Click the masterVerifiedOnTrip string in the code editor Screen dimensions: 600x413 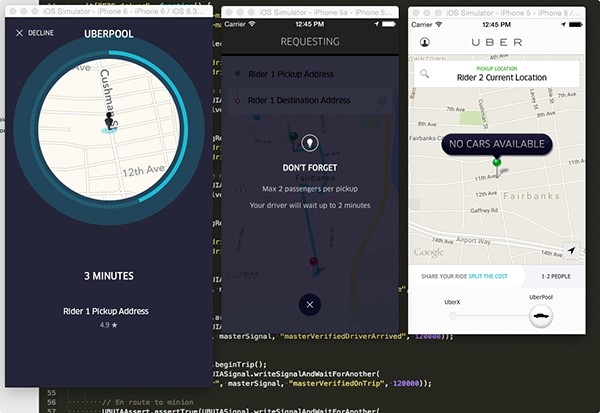[338, 383]
